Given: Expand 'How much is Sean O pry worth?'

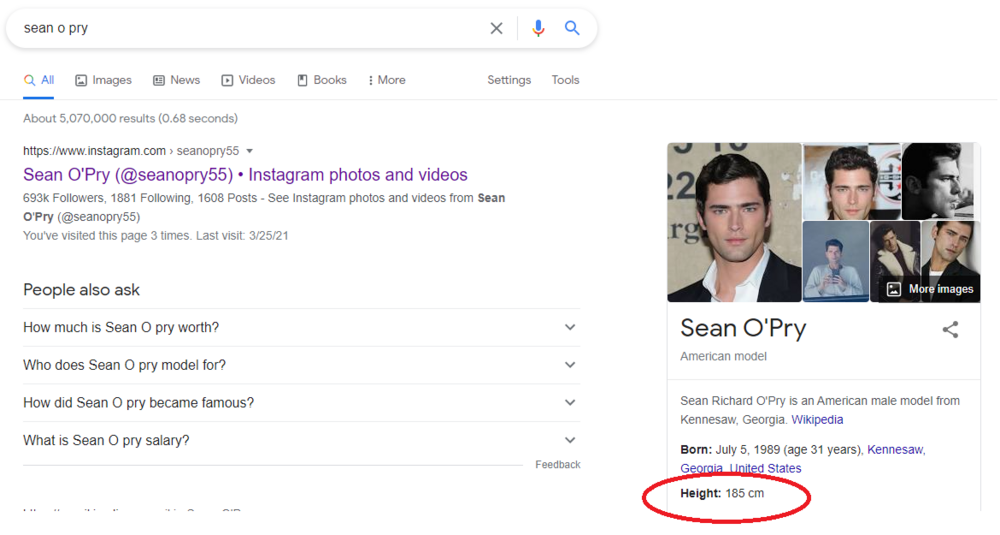Looking at the screenshot, I should pyautogui.click(x=301, y=328).
